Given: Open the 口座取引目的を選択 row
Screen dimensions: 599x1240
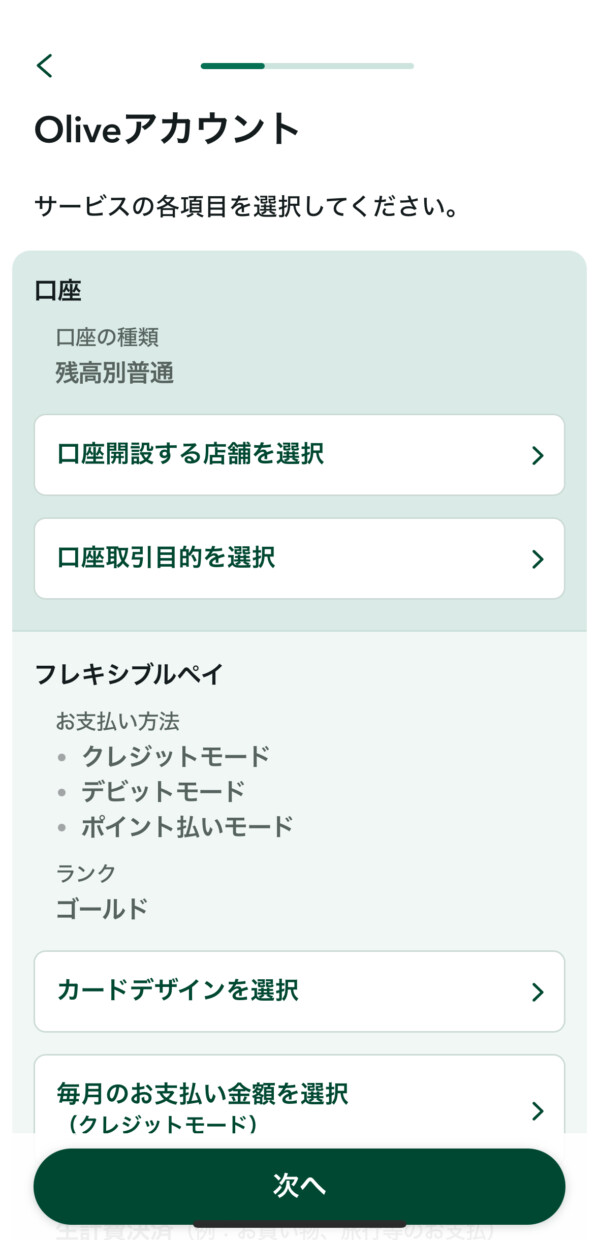Looking at the screenshot, I should (x=299, y=558).
